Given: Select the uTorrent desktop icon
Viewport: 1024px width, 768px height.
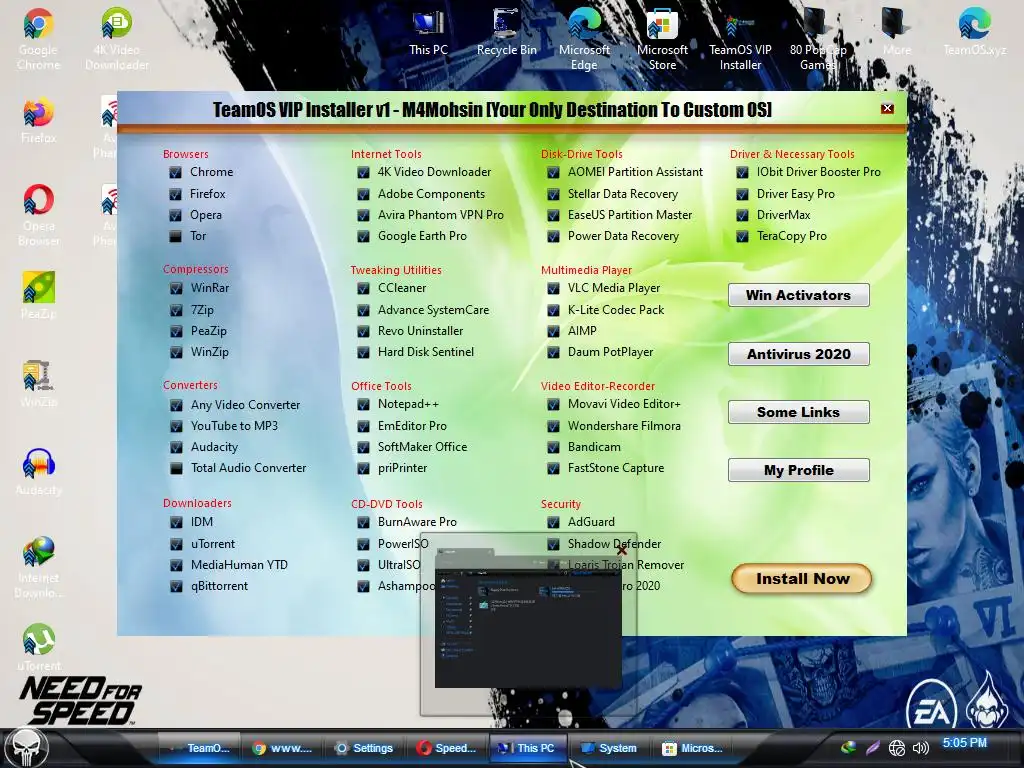Looking at the screenshot, I should point(38,648).
